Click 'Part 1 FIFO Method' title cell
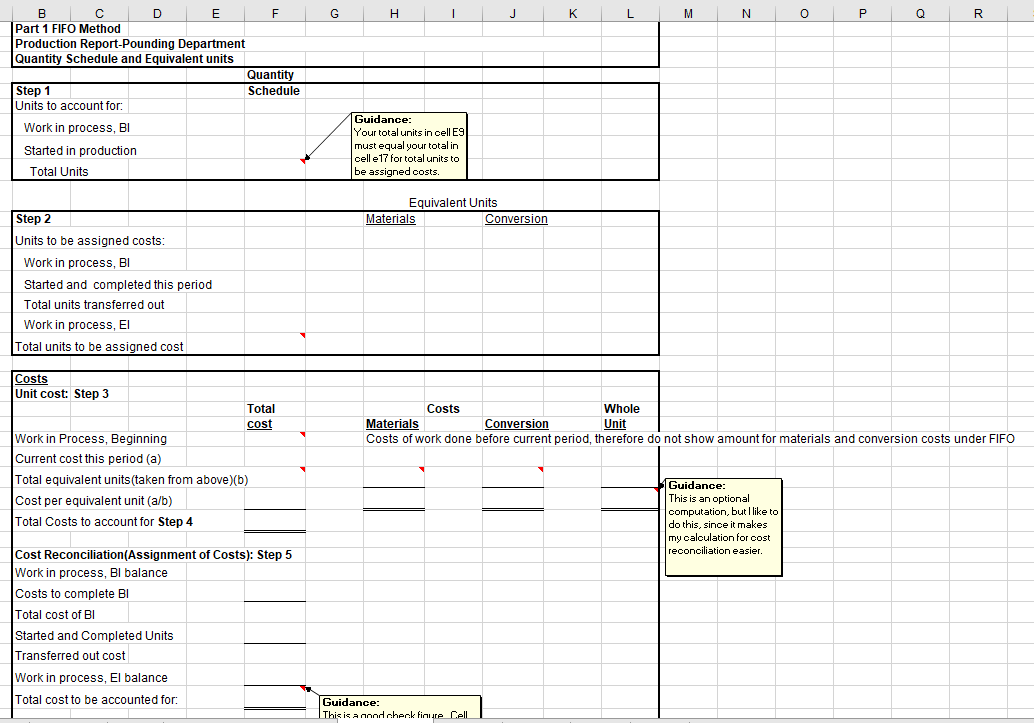This screenshot has width=1034, height=723. pyautogui.click(x=68, y=29)
